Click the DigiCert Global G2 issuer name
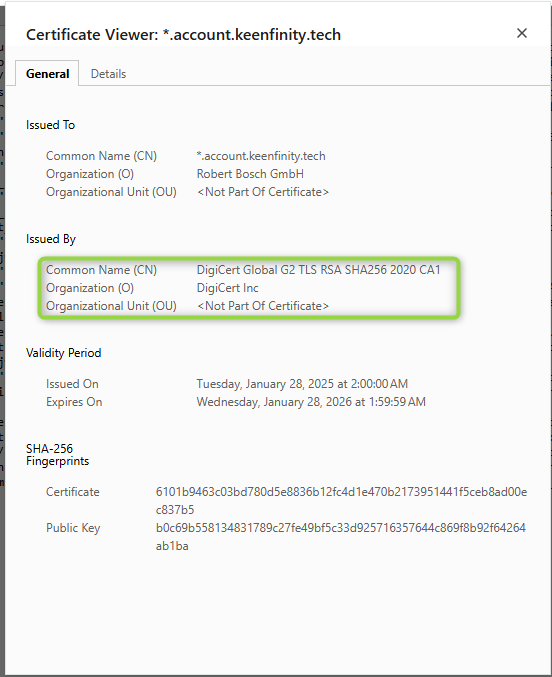 [318, 270]
